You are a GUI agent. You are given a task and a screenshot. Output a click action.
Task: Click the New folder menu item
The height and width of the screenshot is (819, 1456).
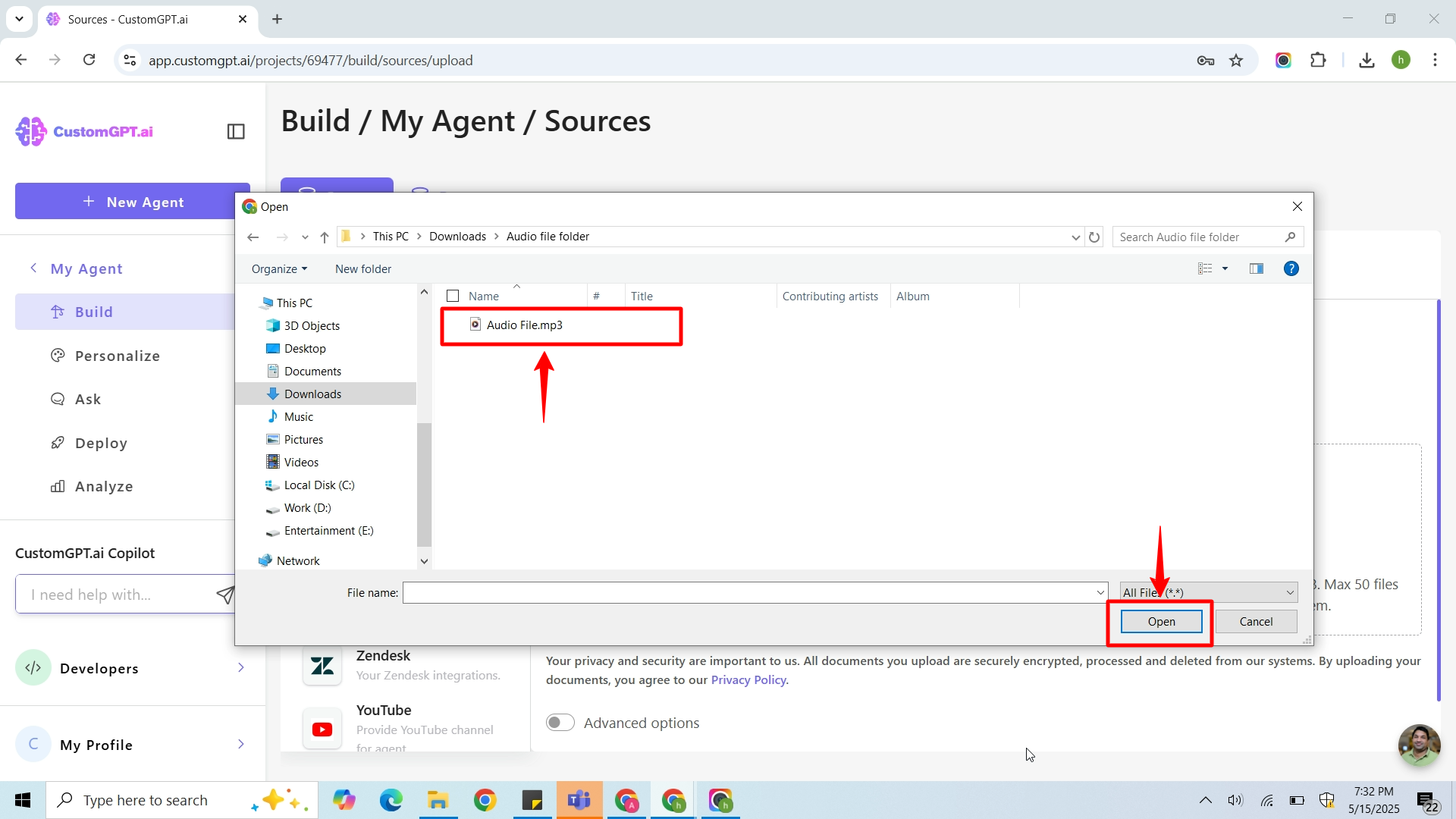363,269
